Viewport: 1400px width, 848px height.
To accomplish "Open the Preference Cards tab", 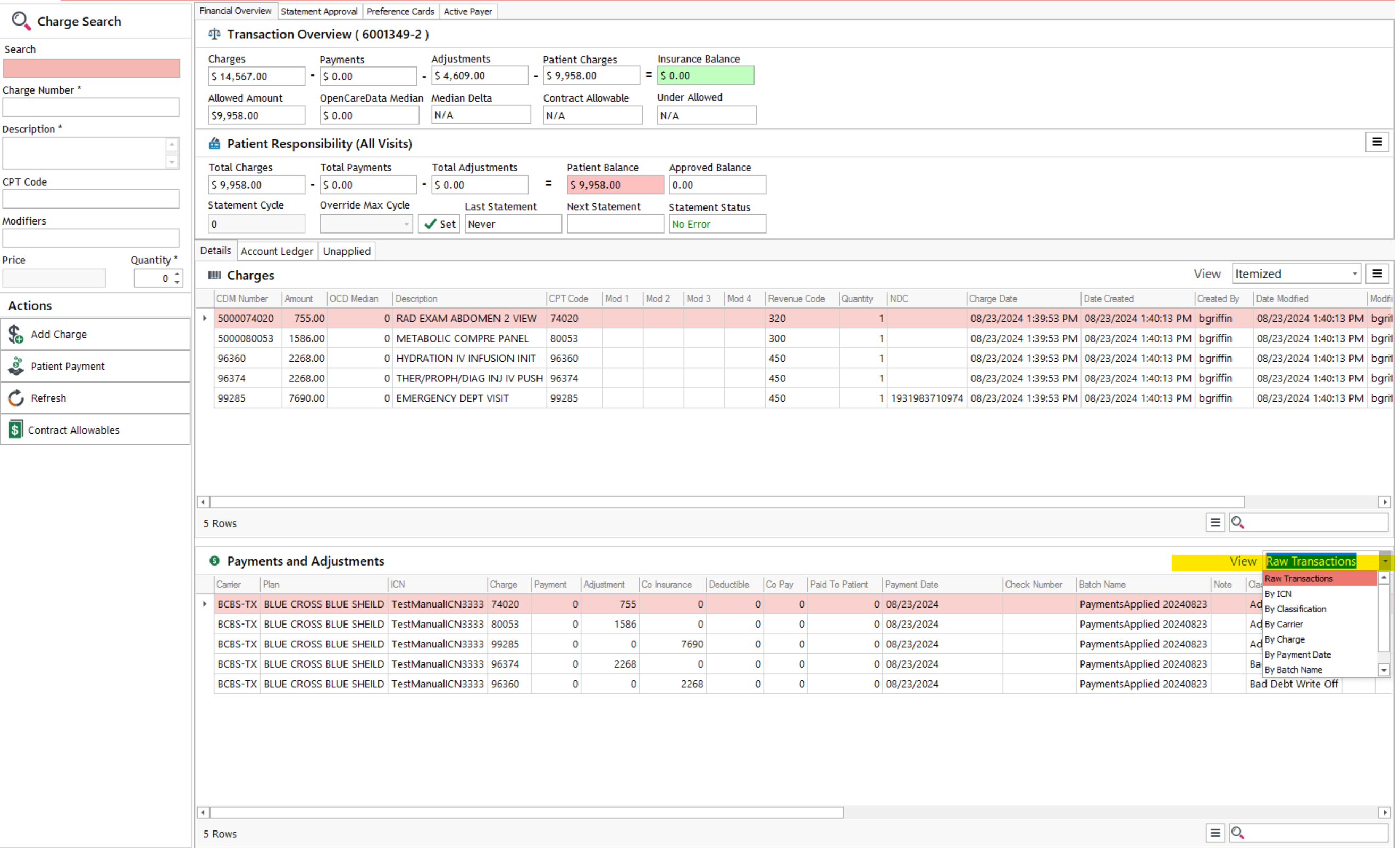I will tap(401, 11).
